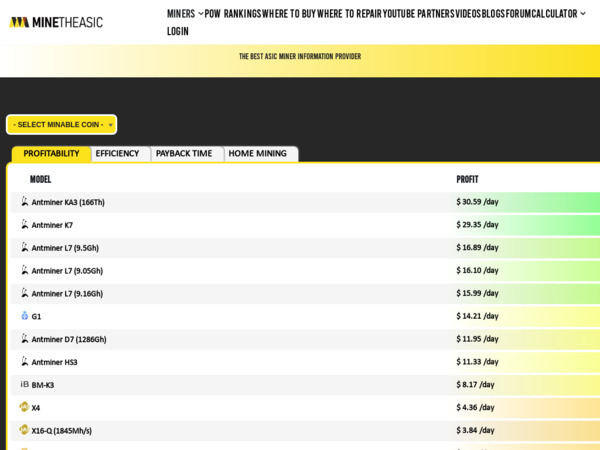Click the $ 30.59 /day profit value
600x450 pixels.
pos(477,202)
